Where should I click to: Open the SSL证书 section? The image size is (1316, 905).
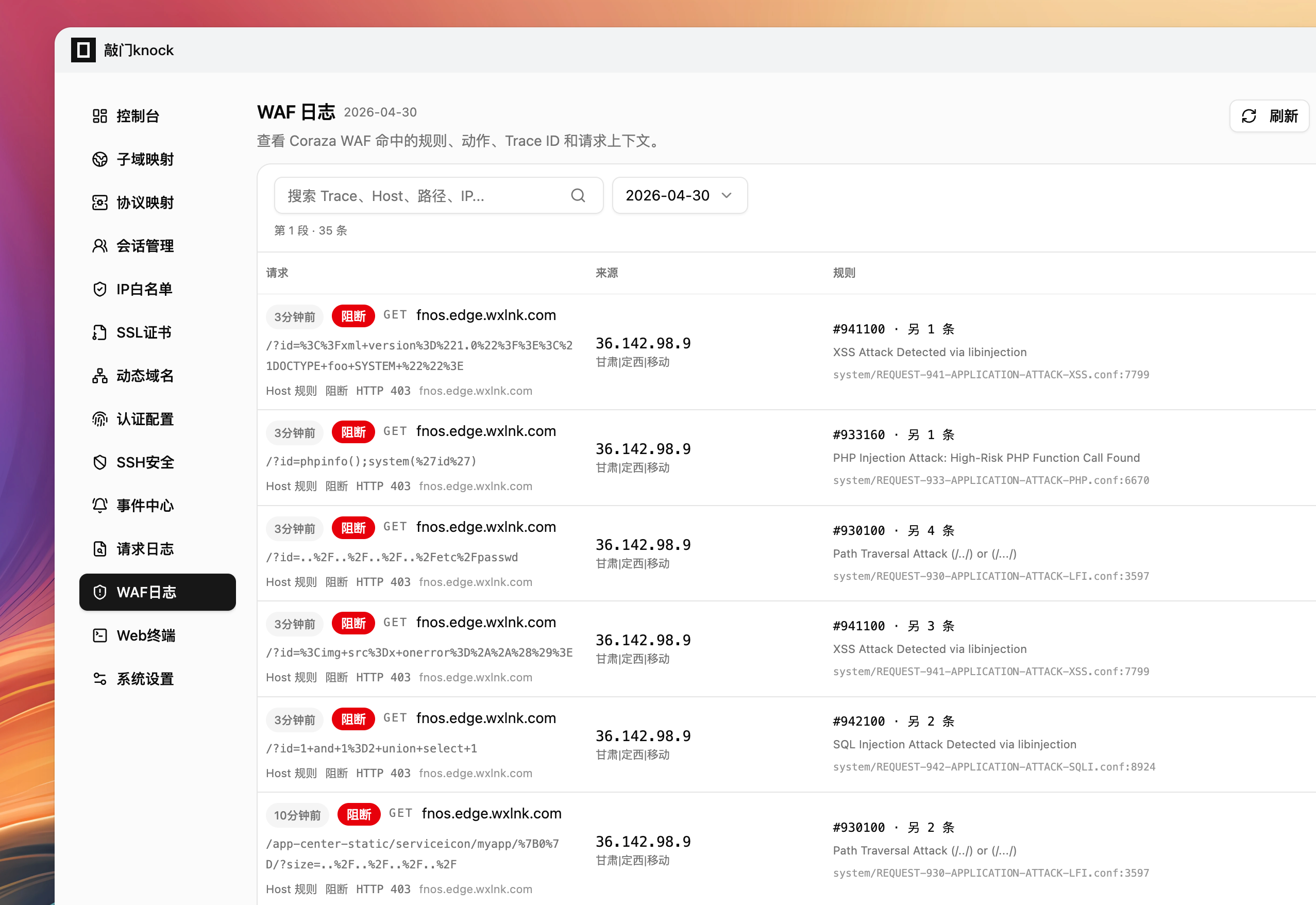tap(158, 332)
